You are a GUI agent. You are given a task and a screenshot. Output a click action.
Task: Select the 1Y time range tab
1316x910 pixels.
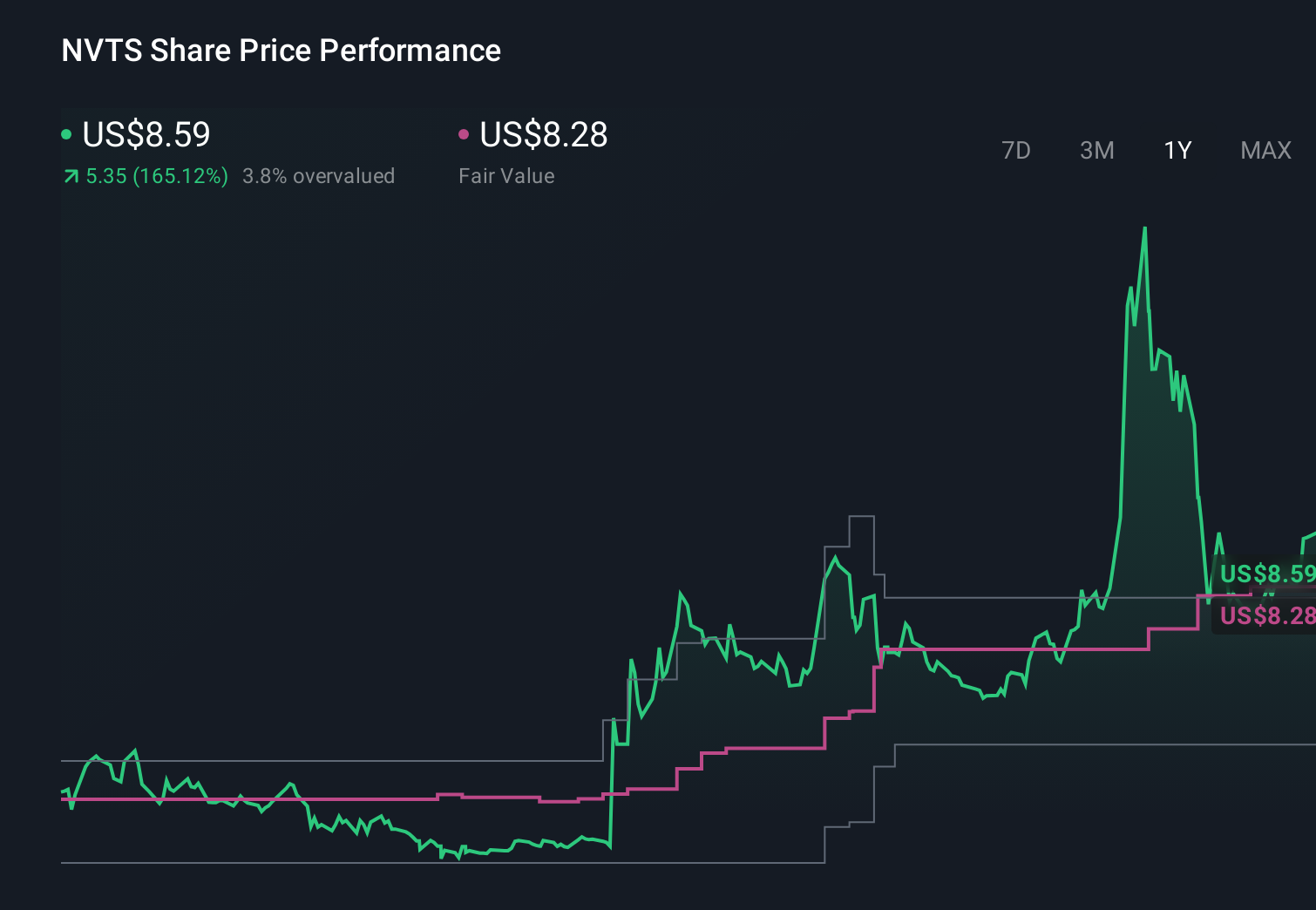(1177, 150)
